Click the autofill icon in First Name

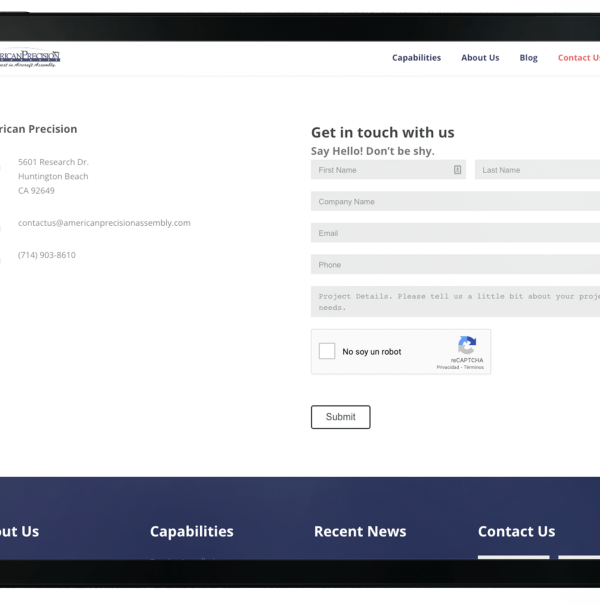pos(457,170)
